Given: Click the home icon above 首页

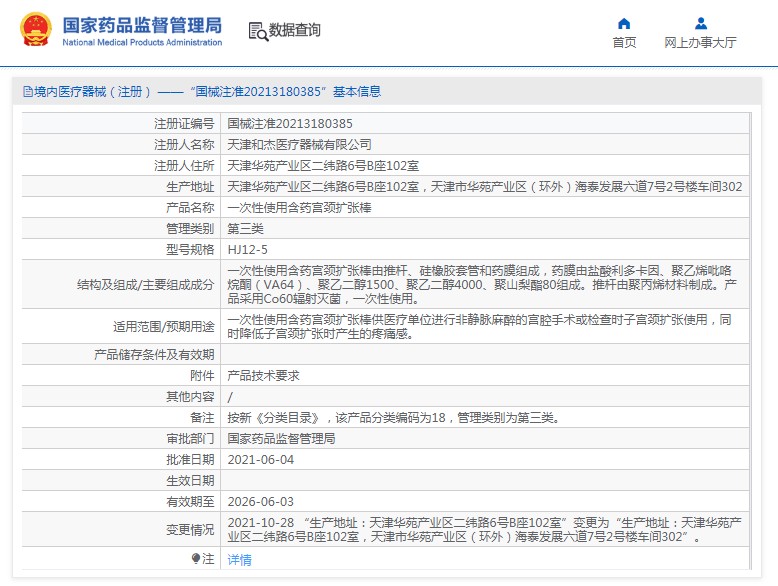Looking at the screenshot, I should pyautogui.click(x=624, y=23).
